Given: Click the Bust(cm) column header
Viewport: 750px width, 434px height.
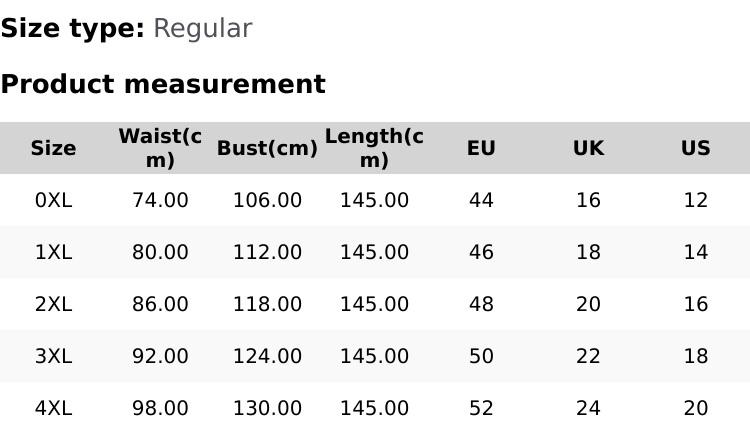Looking at the screenshot, I should (267, 148).
